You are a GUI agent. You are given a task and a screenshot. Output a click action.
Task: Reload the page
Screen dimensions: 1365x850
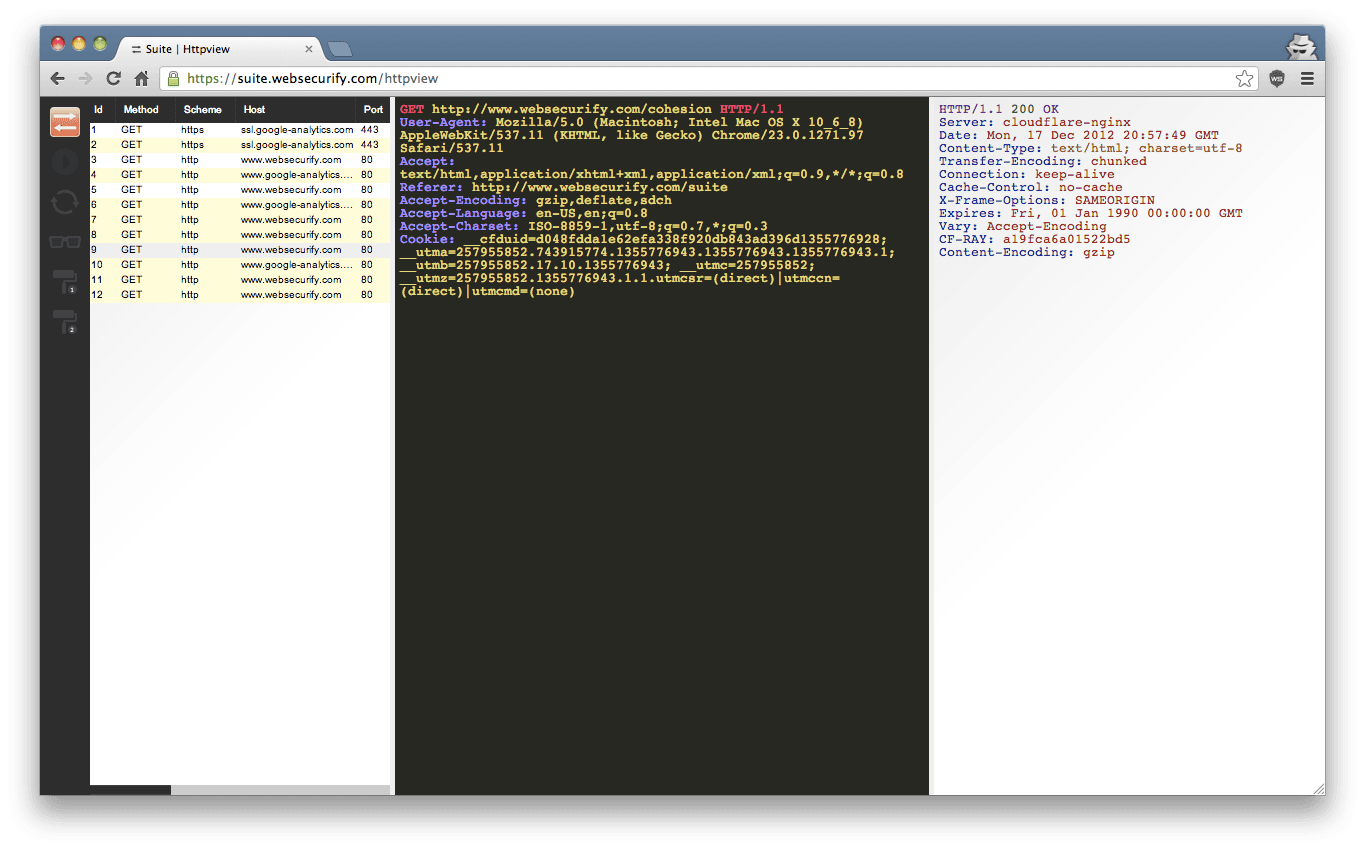(113, 78)
